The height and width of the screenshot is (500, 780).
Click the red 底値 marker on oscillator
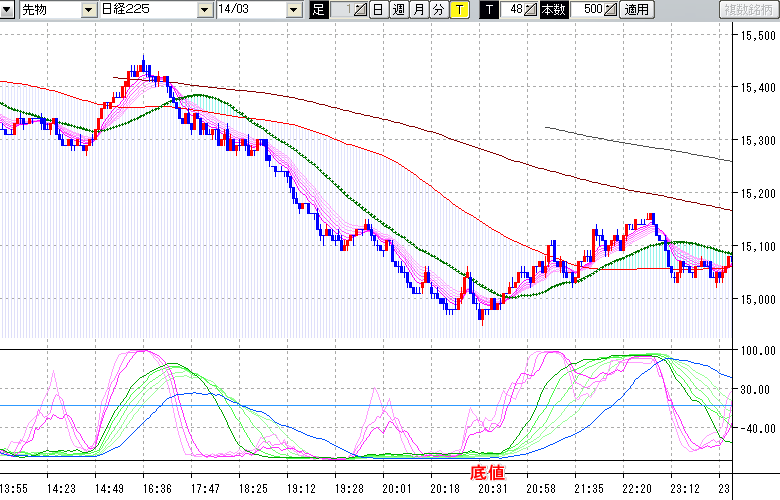point(487,470)
